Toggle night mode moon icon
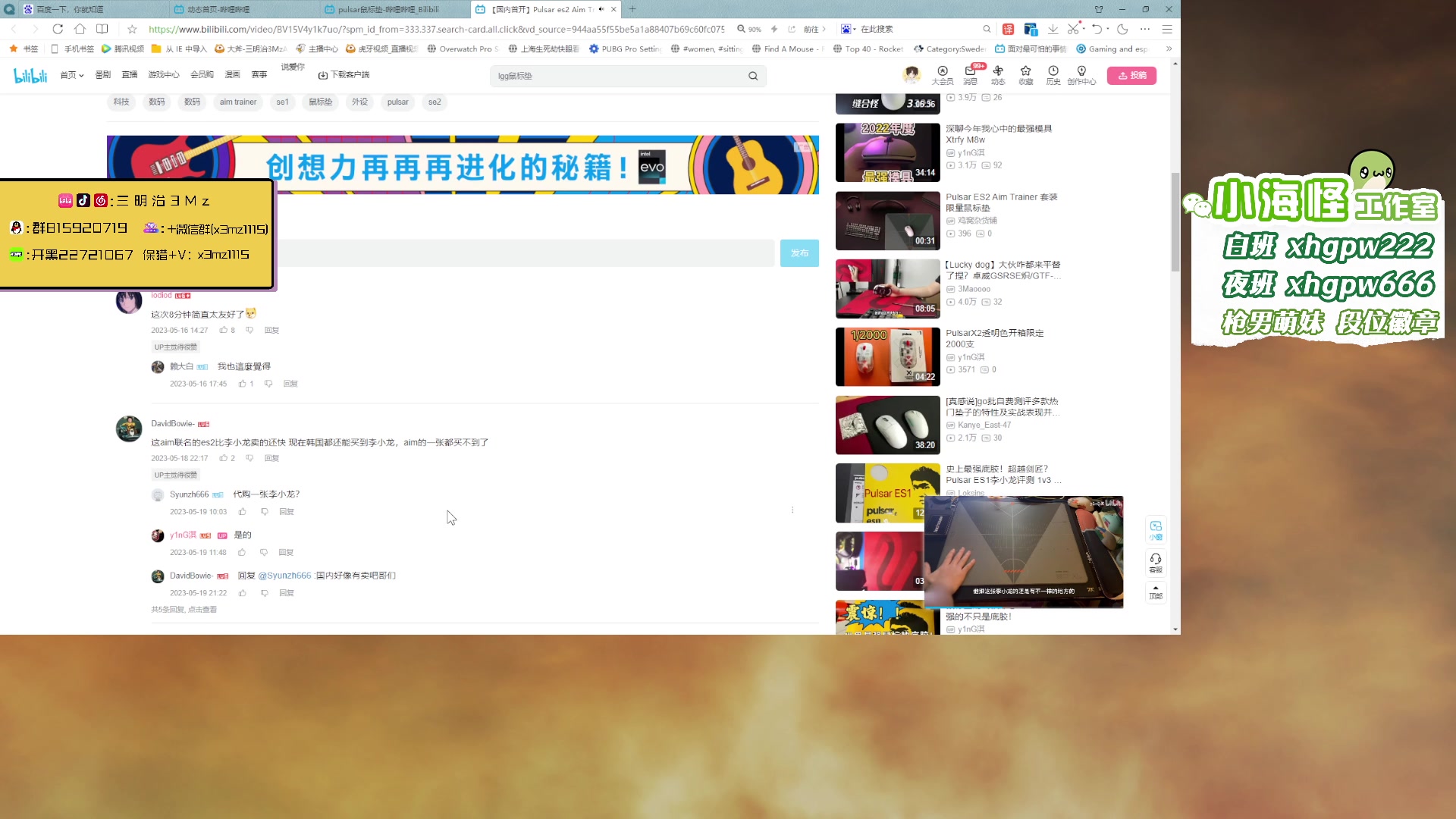The height and width of the screenshot is (819, 1456). pyautogui.click(x=1122, y=29)
